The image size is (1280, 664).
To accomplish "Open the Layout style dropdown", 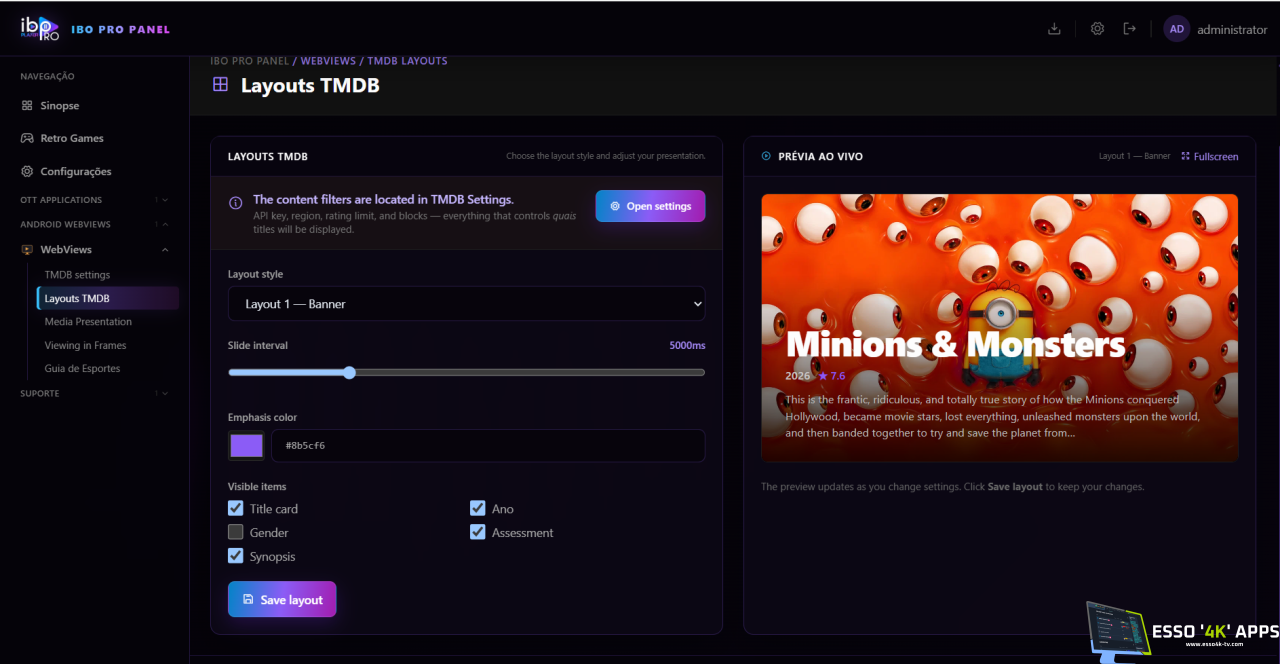I will point(466,304).
